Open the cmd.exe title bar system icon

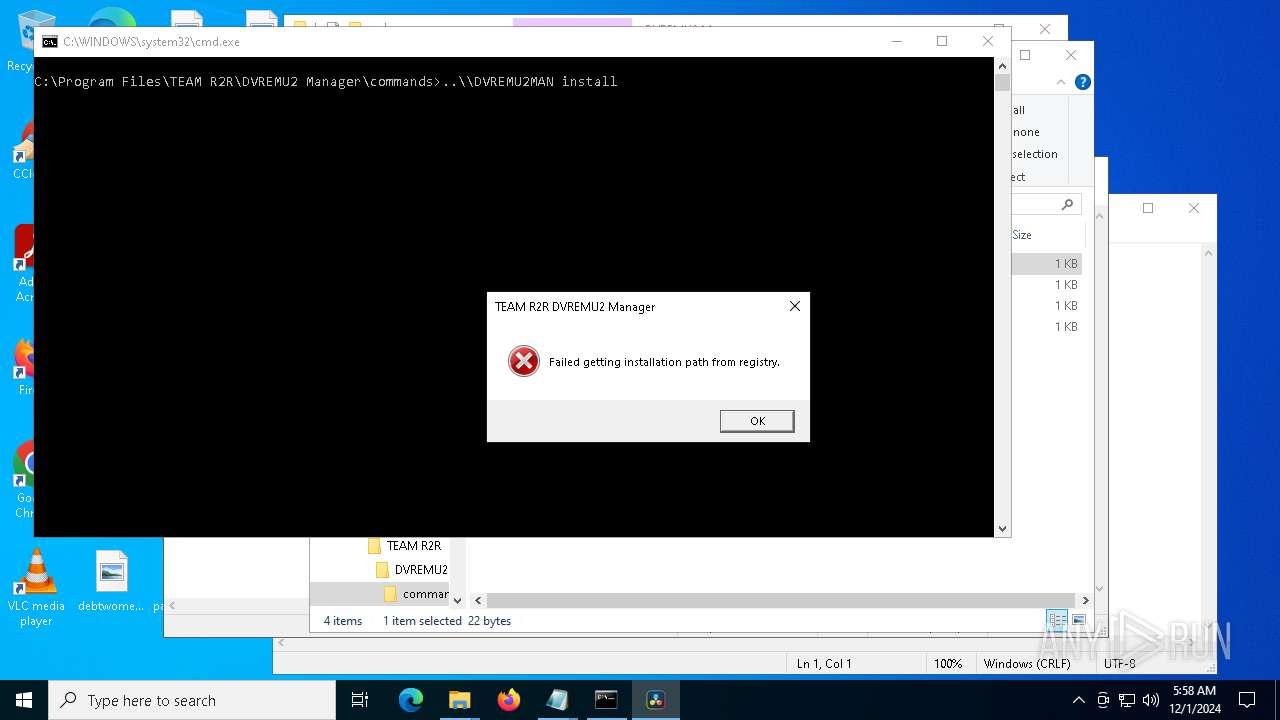coord(49,41)
